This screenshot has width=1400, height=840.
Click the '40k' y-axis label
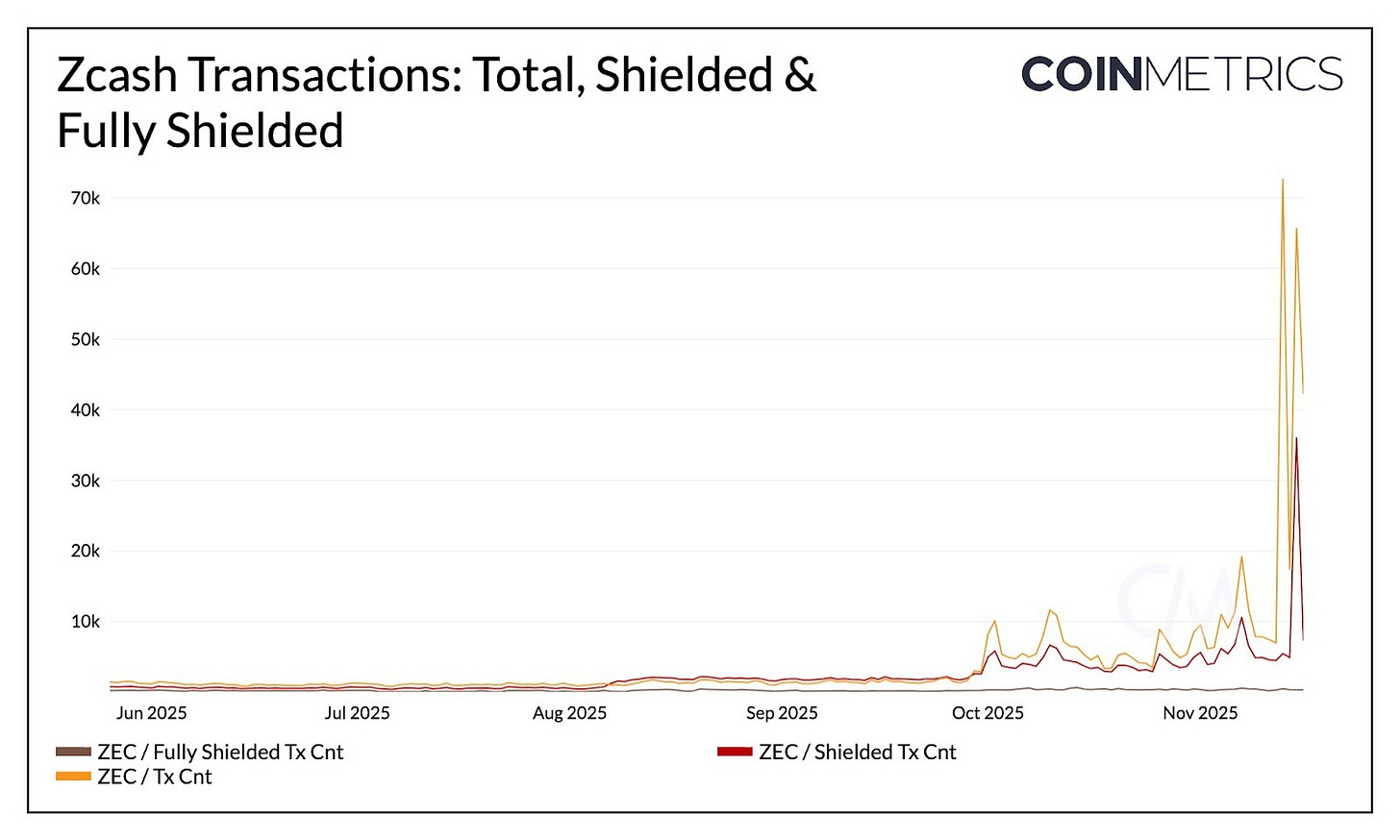[86, 409]
